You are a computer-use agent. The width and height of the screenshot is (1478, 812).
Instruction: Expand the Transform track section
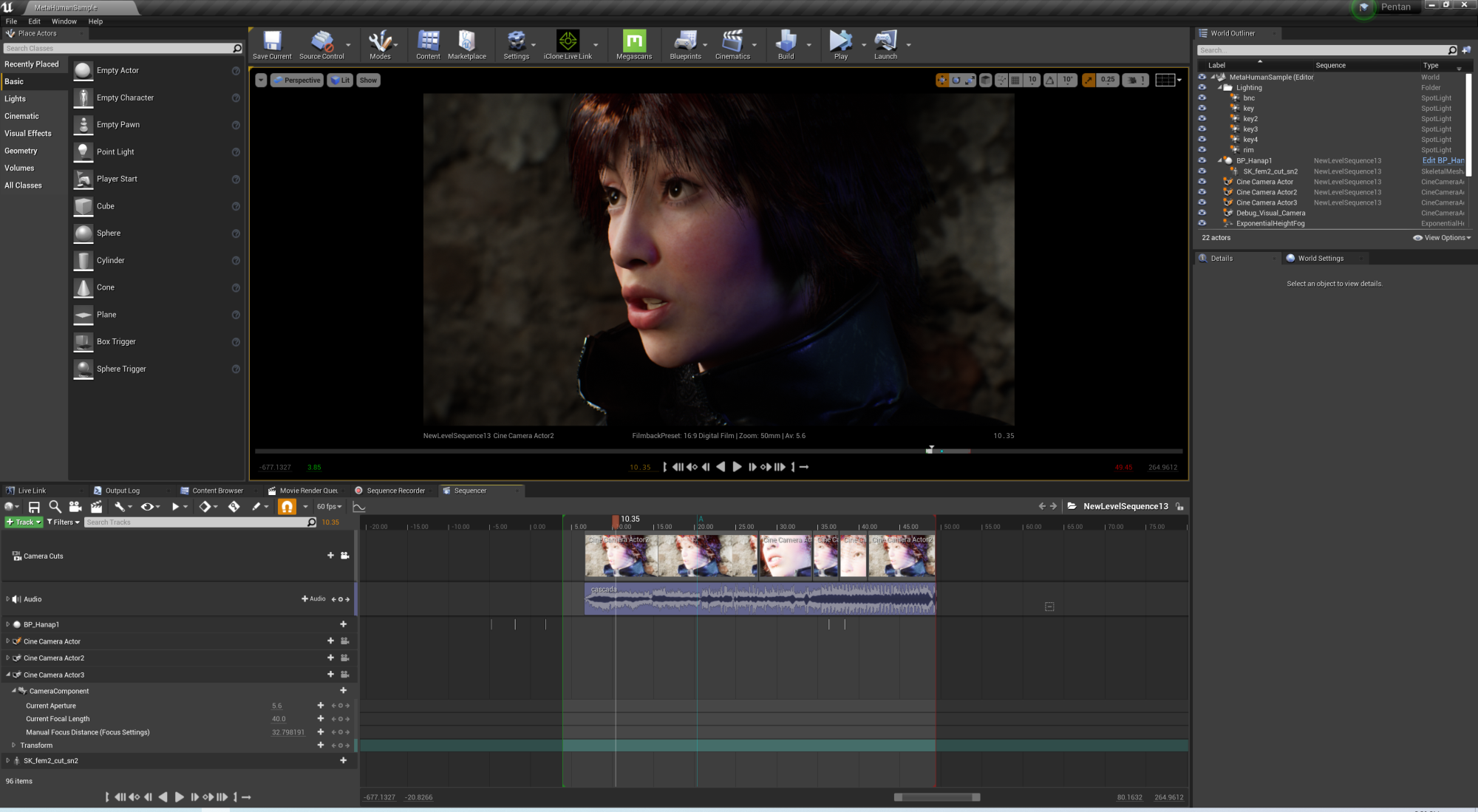13,746
